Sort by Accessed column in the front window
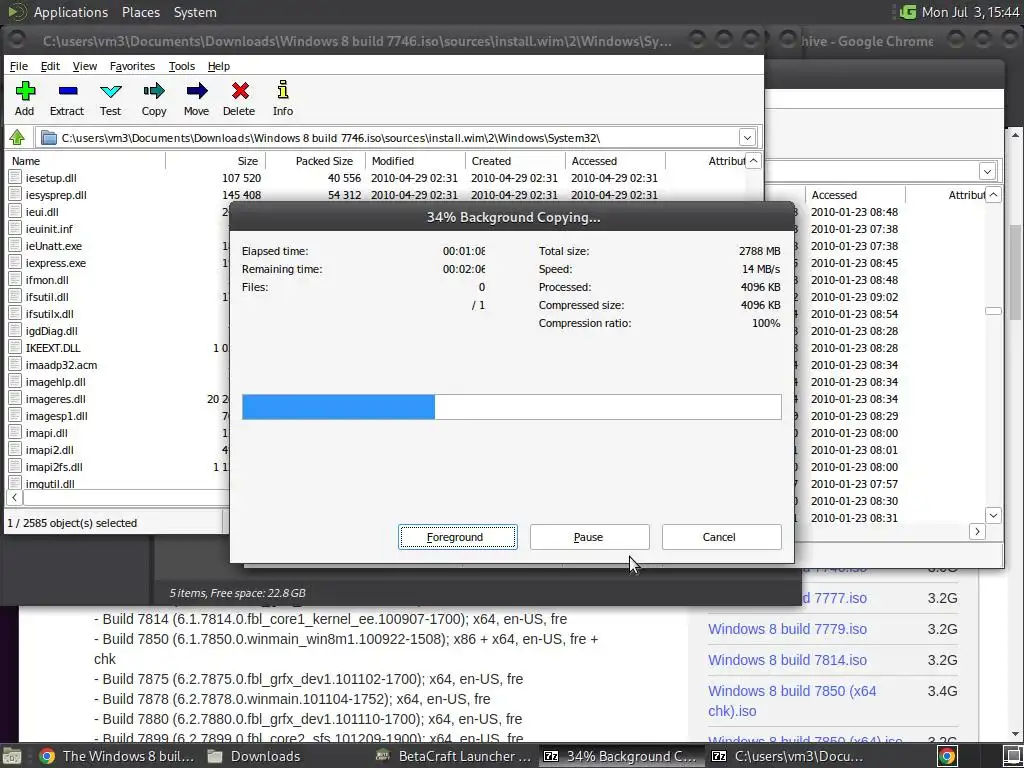 point(615,161)
